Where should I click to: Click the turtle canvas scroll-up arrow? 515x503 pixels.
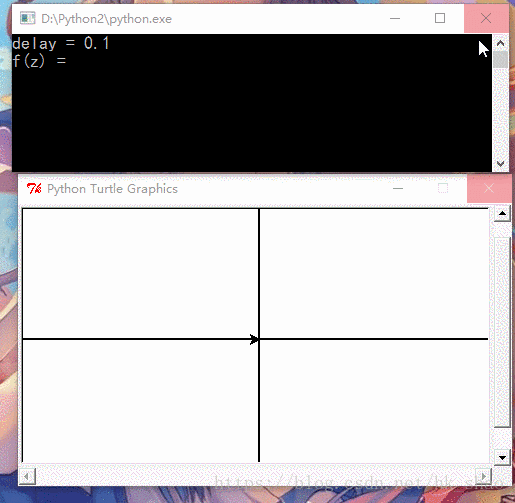click(502, 214)
